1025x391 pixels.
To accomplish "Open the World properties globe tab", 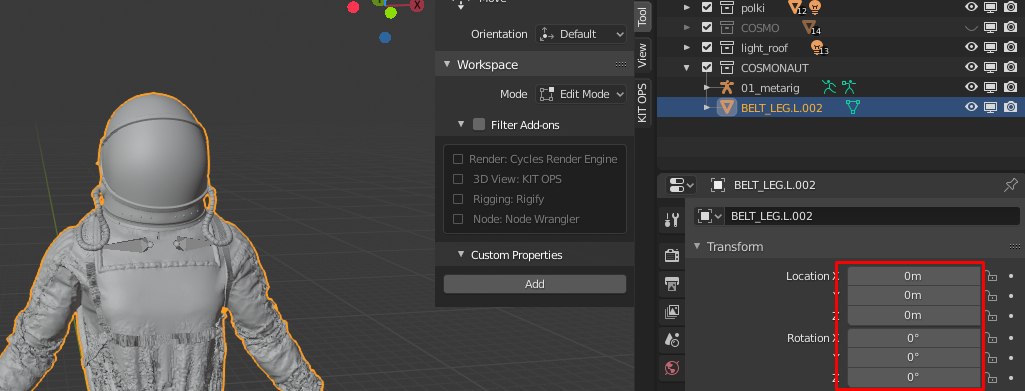I will 671,368.
